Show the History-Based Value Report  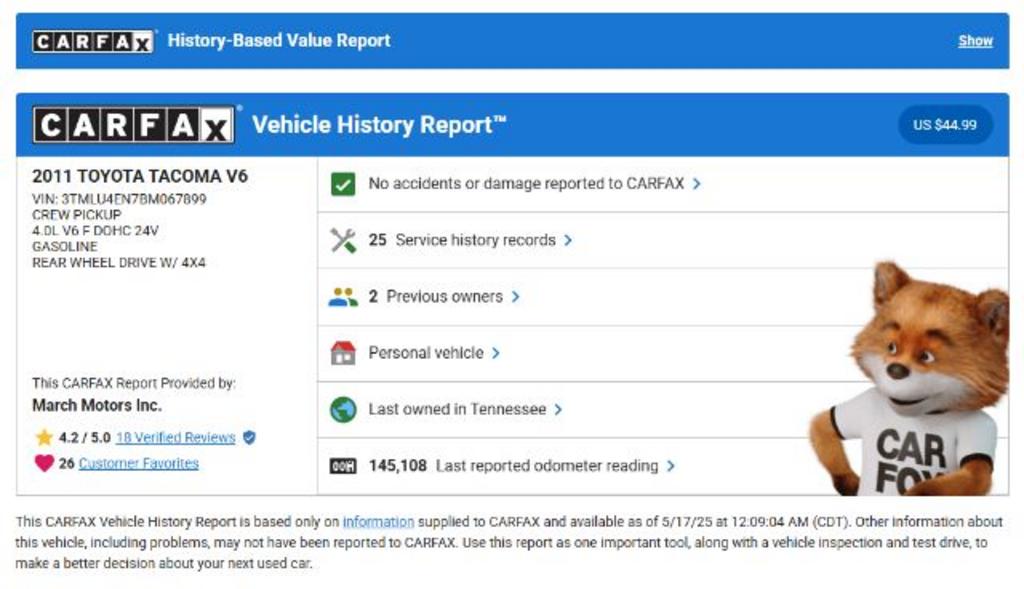pos(975,41)
